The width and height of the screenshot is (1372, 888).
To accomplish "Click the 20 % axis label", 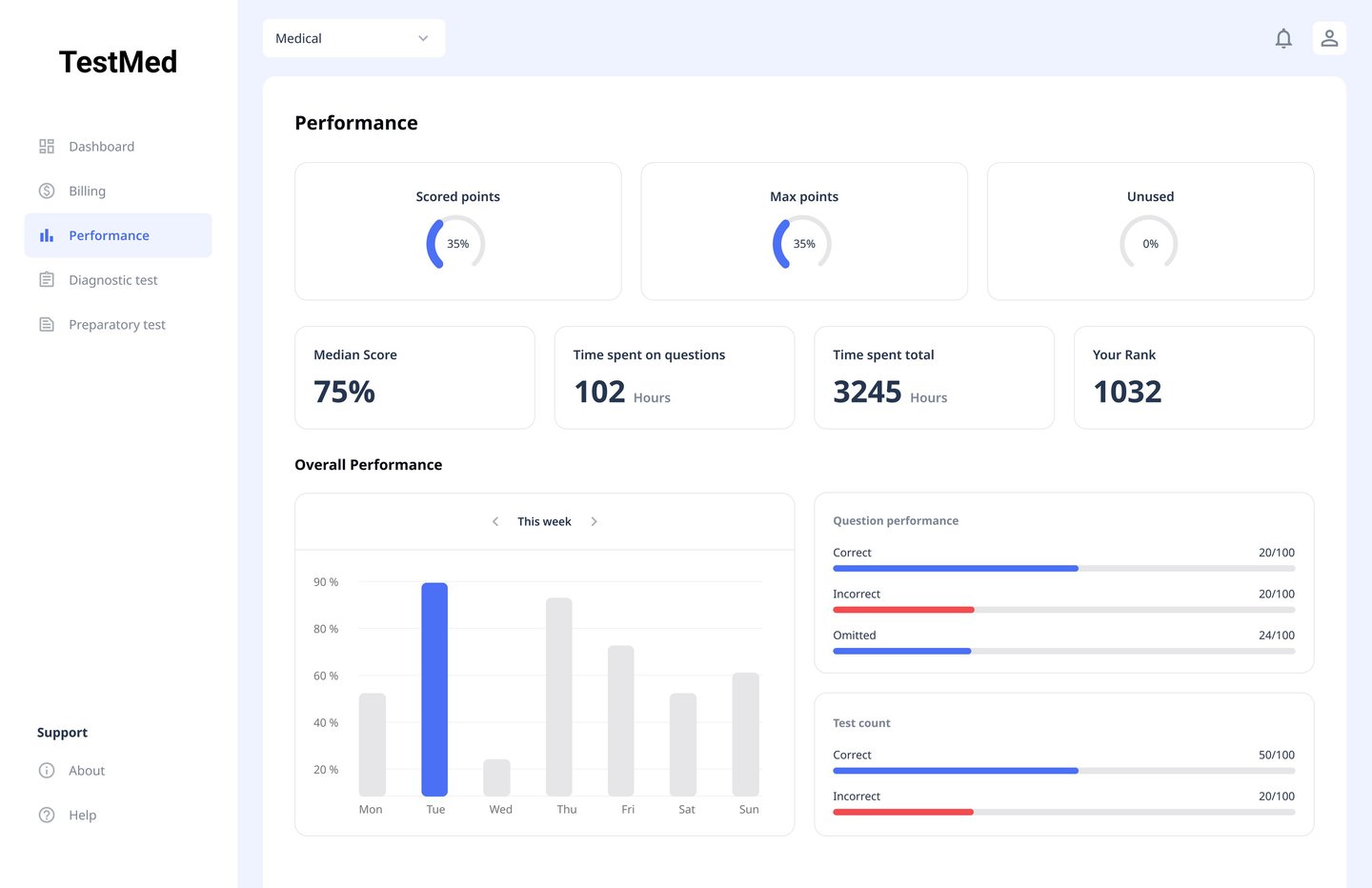I will click(x=326, y=770).
